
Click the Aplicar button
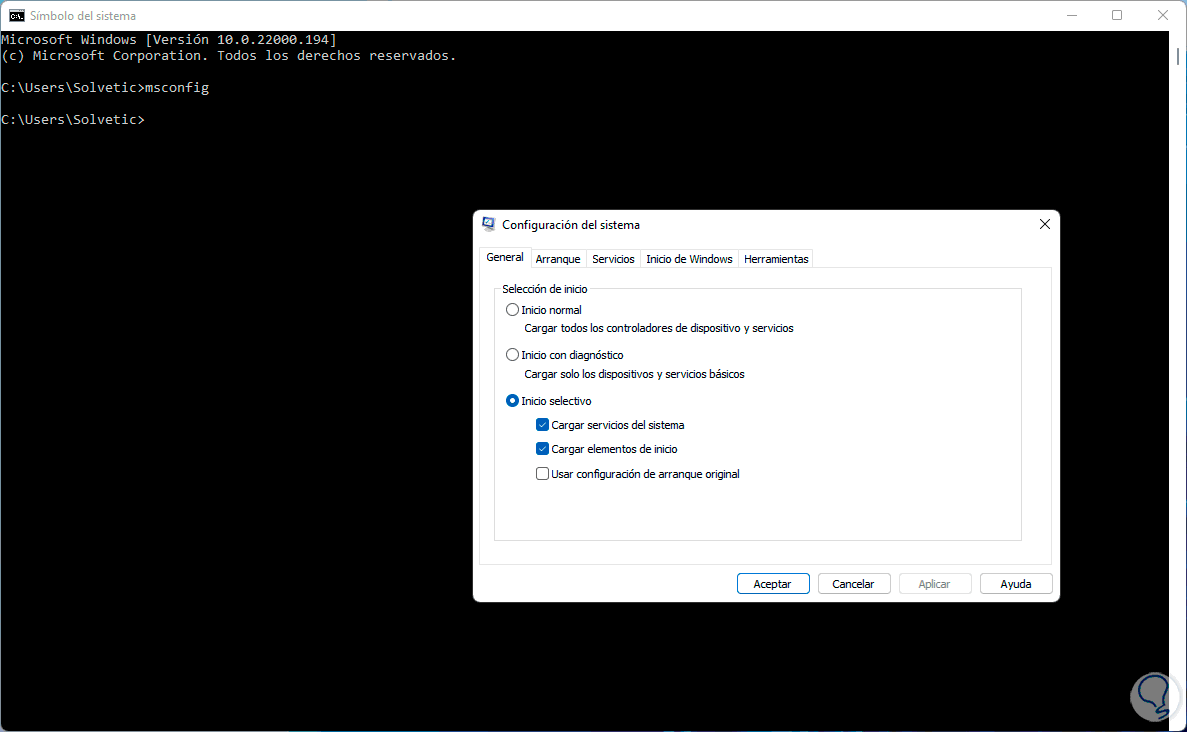point(934,584)
